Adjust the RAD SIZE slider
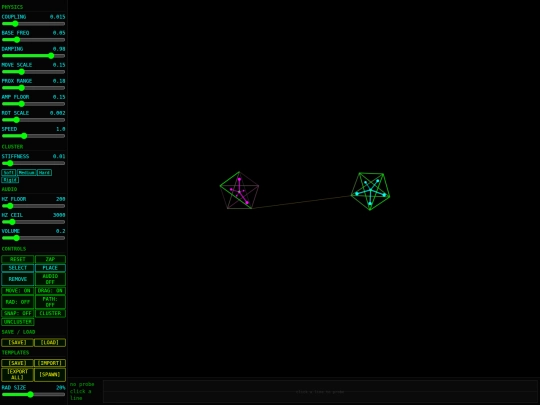 pos(33,394)
